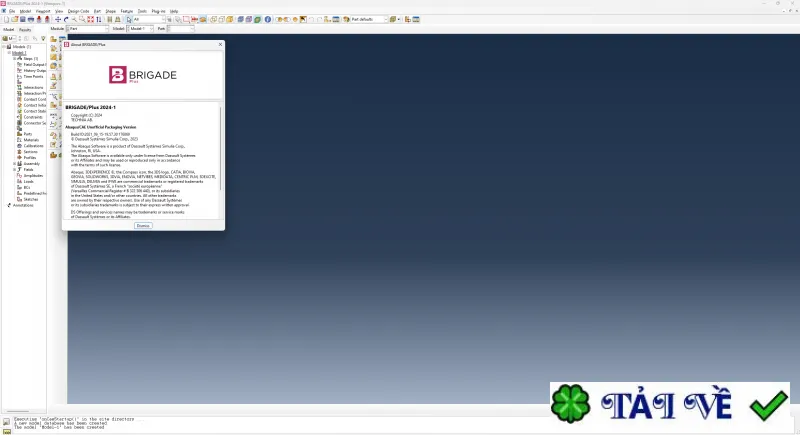
Task: Select History Output in model tree
Action: 35,70
